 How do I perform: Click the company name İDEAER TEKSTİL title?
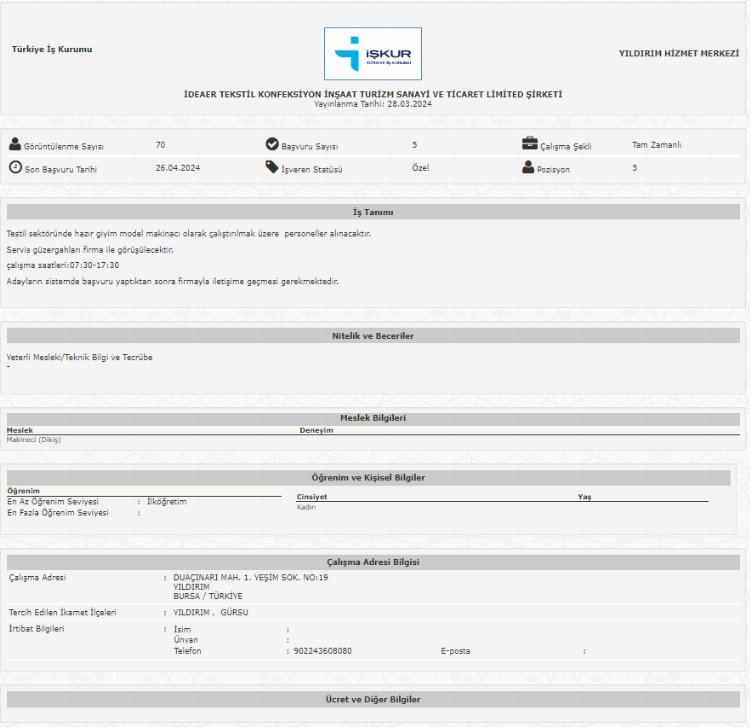(373, 94)
